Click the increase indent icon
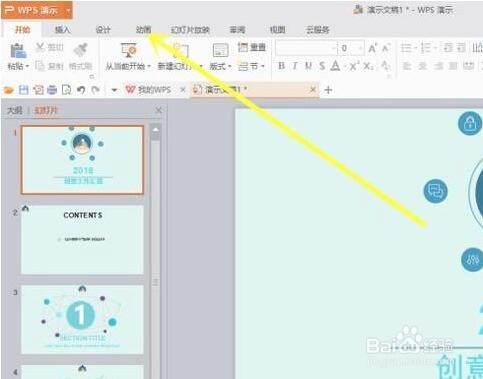Image resolution: width=483 pixels, height=379 pixels. [x=461, y=48]
